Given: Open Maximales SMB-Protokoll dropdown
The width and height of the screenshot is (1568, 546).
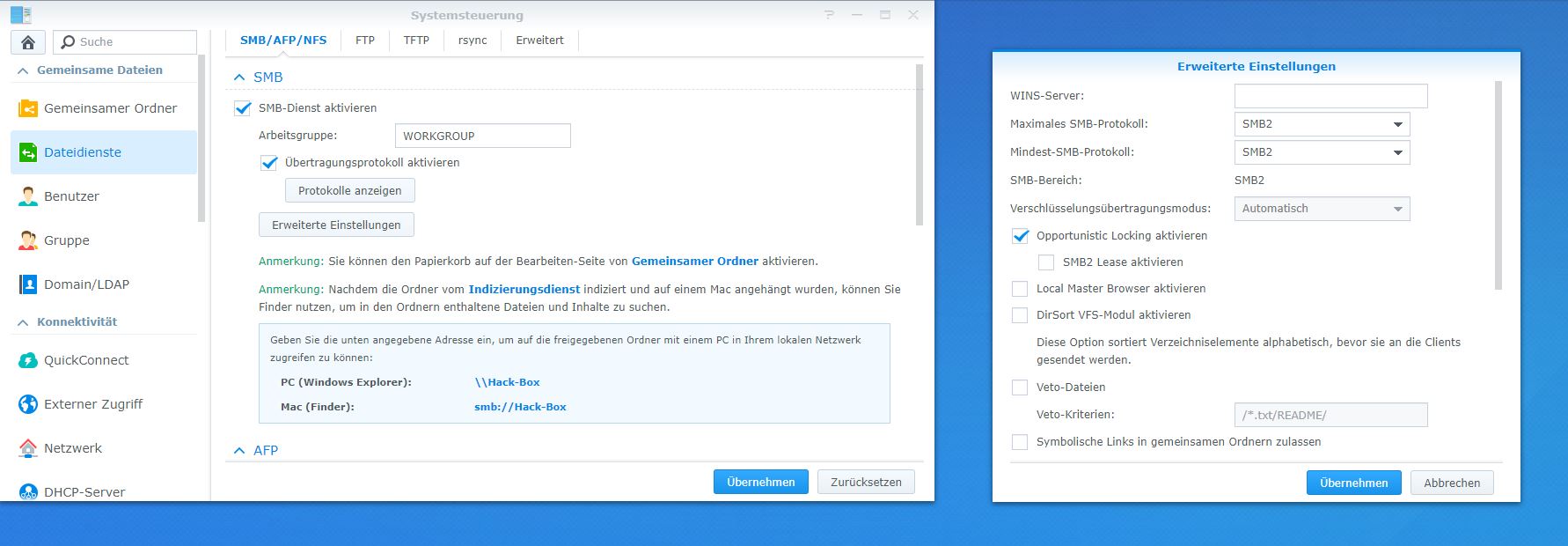Looking at the screenshot, I should click(1322, 124).
